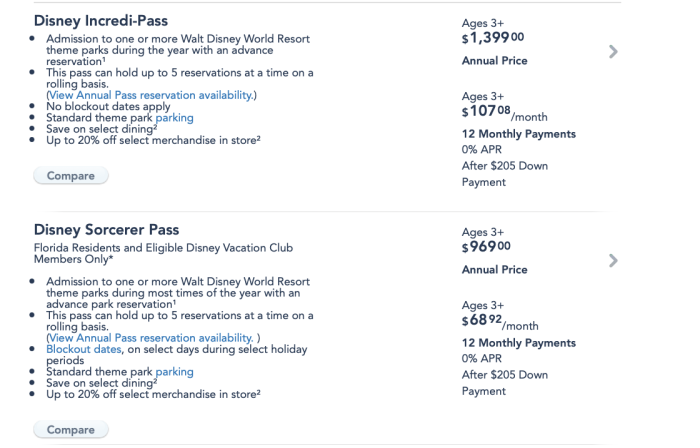Viewport: 700px width, 448px height.
Task: Click the $969 annual price
Action: click(x=487, y=247)
